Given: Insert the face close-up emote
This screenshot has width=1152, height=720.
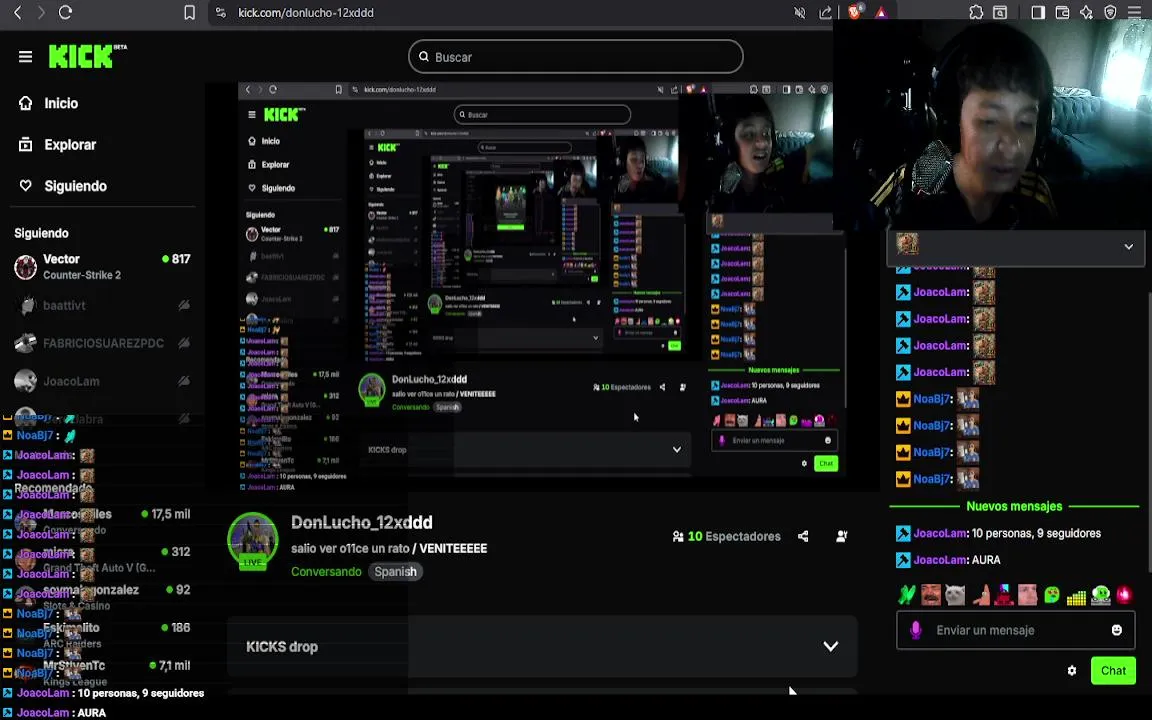Looking at the screenshot, I should 1028,594.
